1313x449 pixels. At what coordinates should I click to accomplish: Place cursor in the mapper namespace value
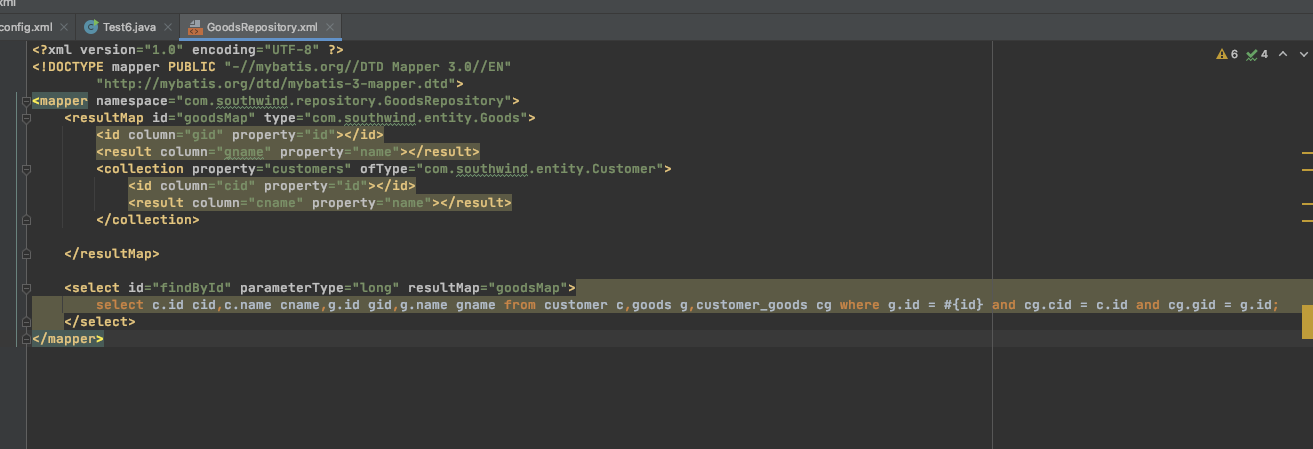345,101
